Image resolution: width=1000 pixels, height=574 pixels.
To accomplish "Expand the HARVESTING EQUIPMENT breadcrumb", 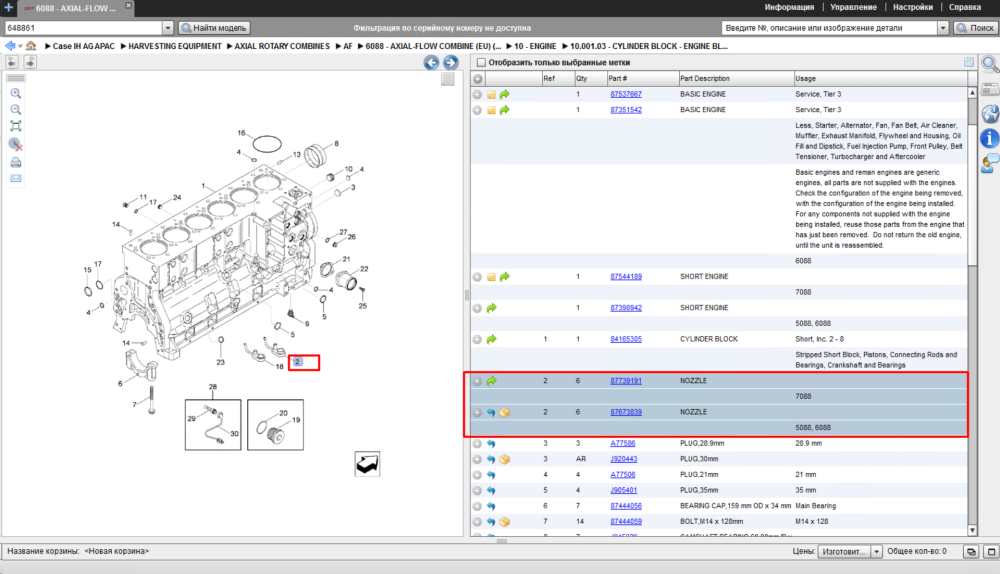I will pyautogui.click(x=123, y=46).
